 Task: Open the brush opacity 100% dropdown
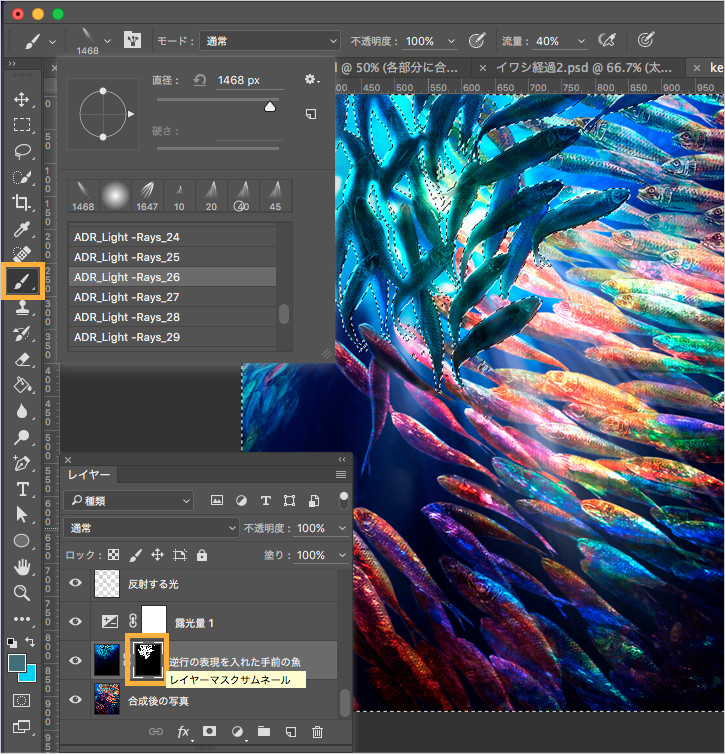pyautogui.click(x=451, y=41)
